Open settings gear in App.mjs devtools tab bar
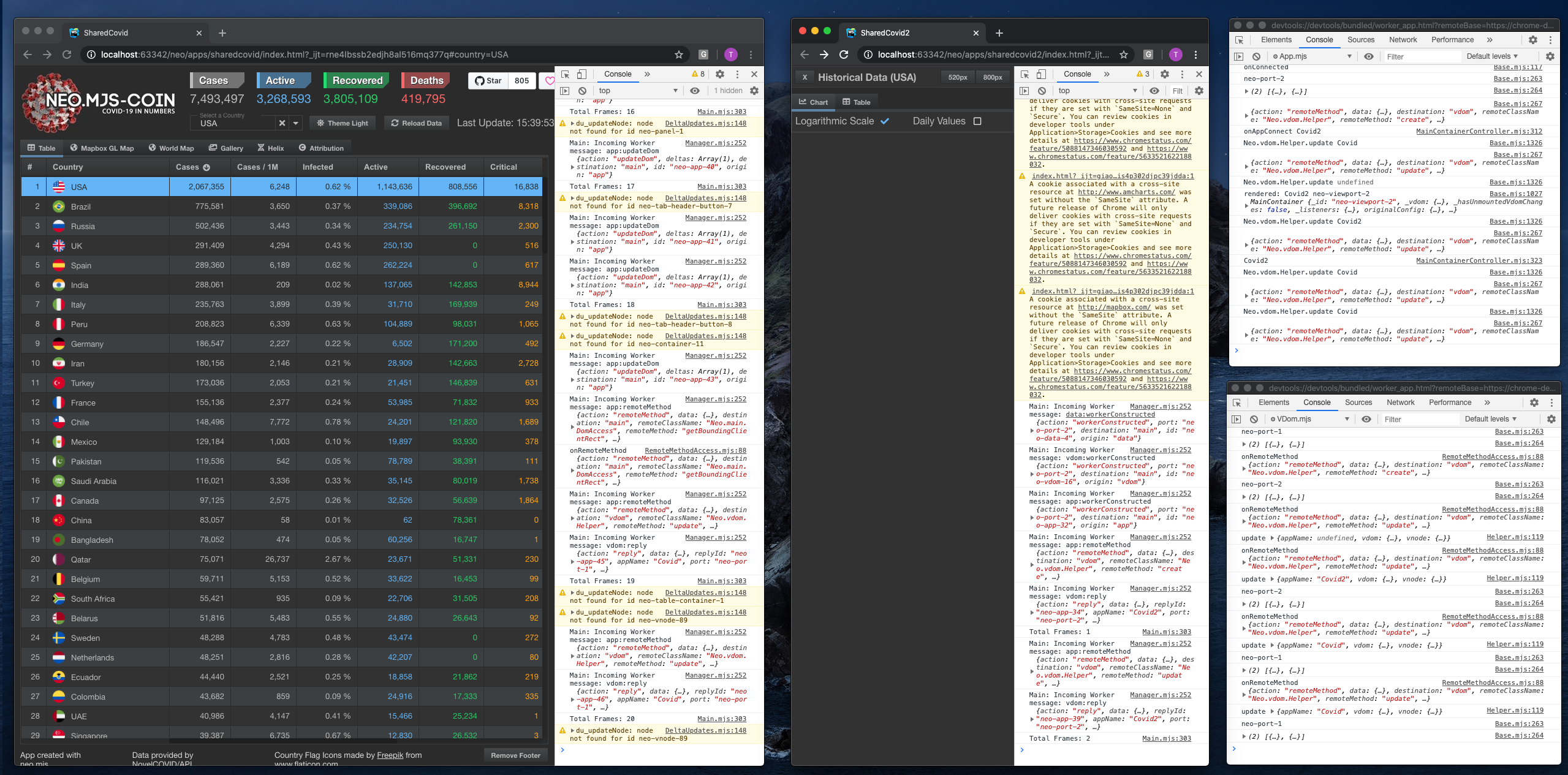Image resolution: width=1568 pixels, height=775 pixels. 1533,40
